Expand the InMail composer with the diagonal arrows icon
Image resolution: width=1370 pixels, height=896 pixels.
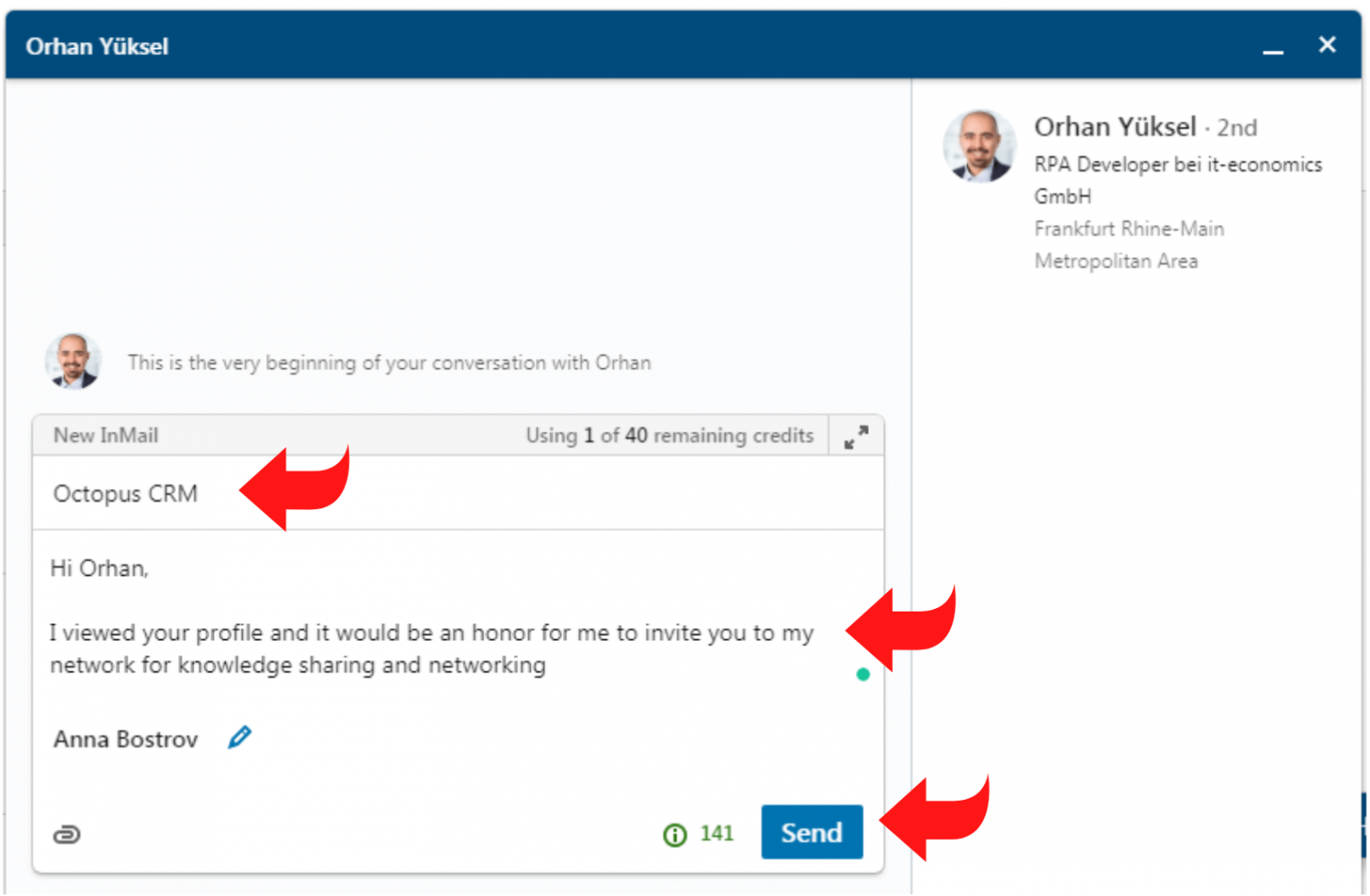(855, 436)
